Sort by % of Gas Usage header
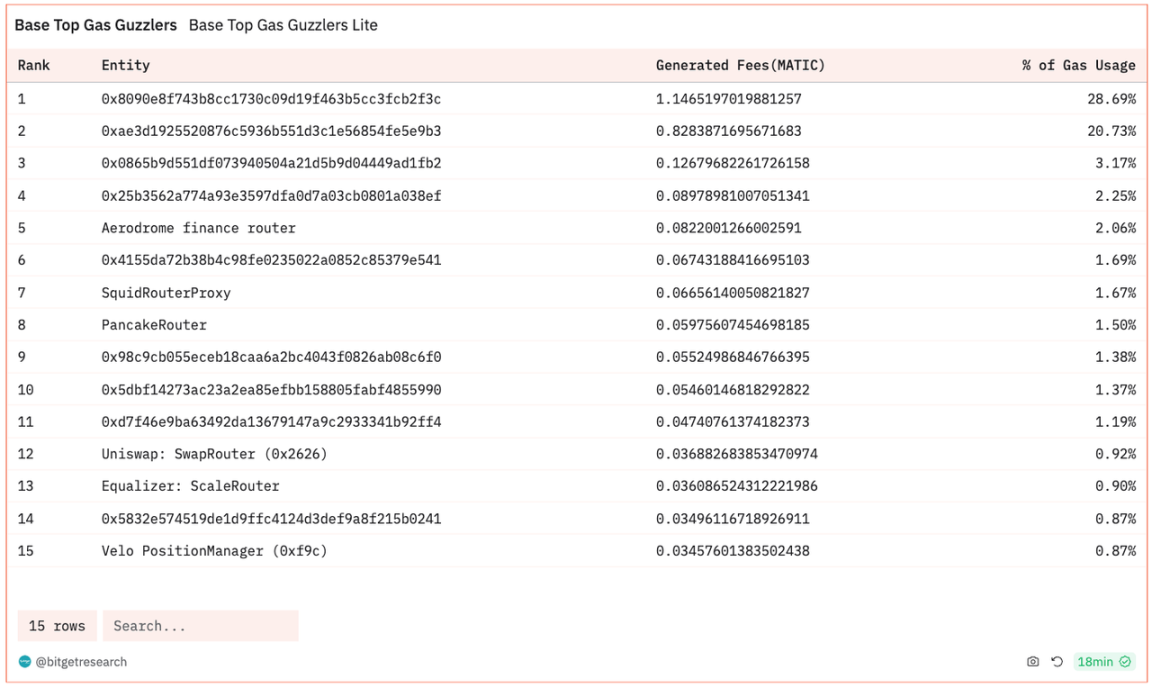Image resolution: width=1152 pixels, height=688 pixels. coord(1078,65)
